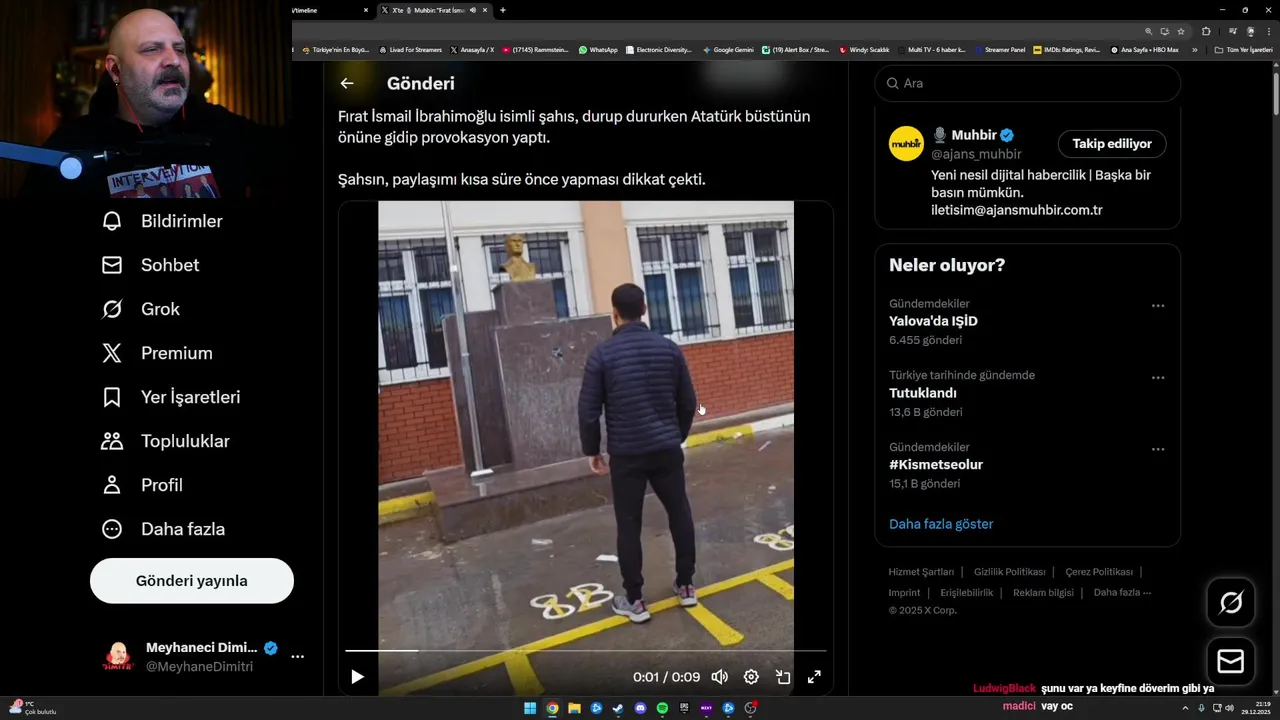Open Yer İşaretleri bookmarks

tap(171, 397)
